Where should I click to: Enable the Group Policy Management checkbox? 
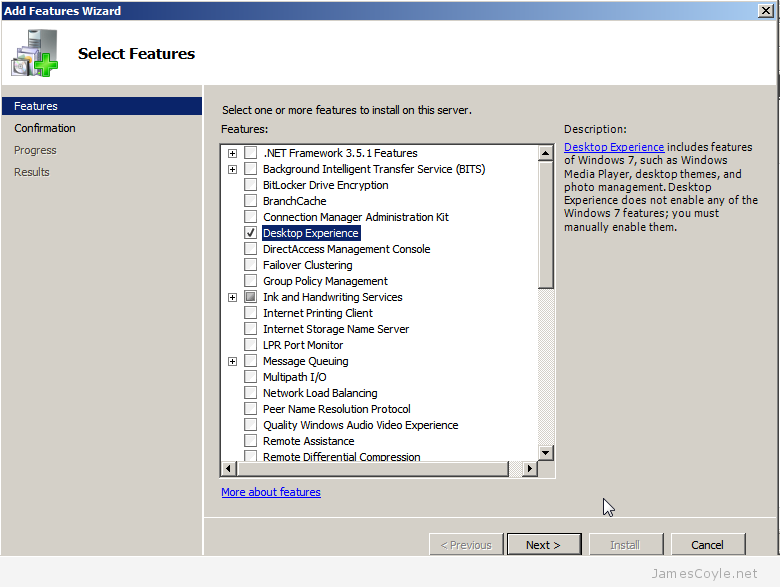point(251,281)
